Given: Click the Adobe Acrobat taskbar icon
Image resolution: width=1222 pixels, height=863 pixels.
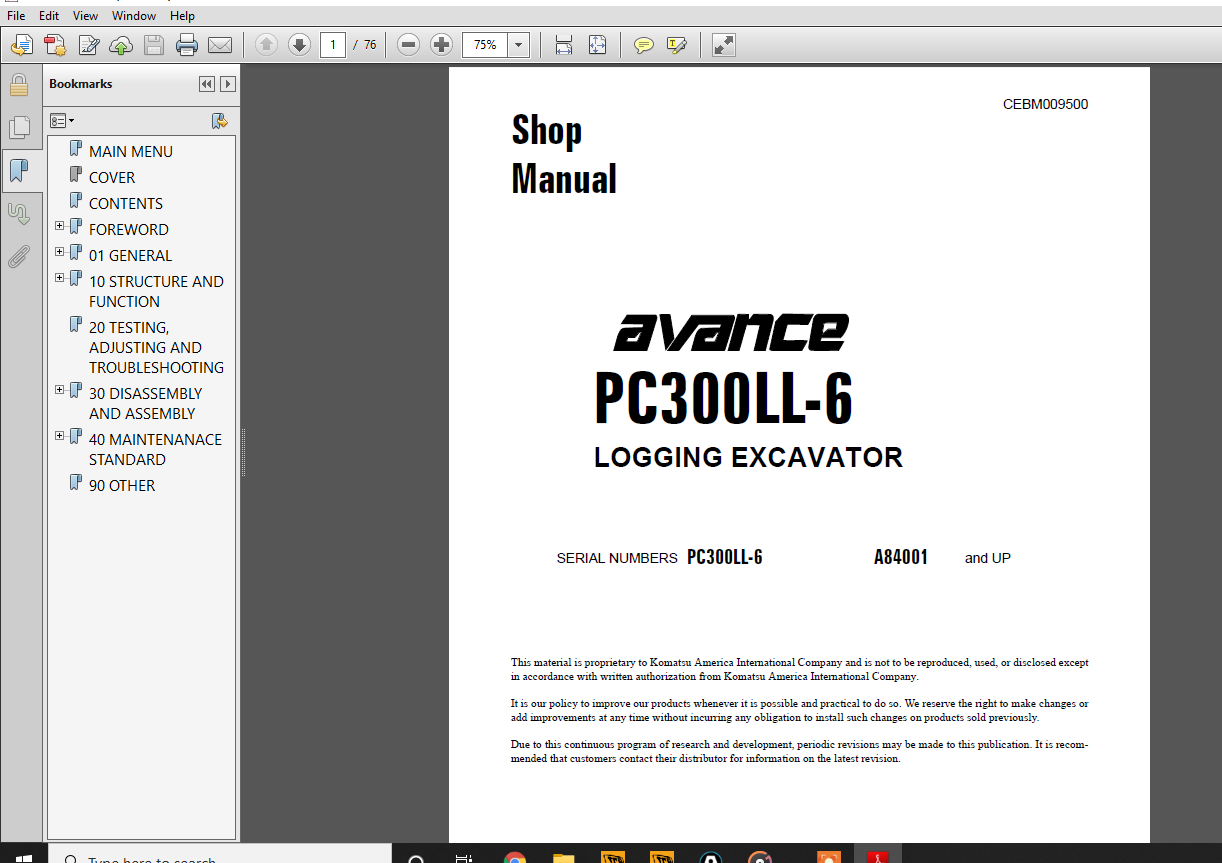Looking at the screenshot, I should pyautogui.click(x=877, y=857).
